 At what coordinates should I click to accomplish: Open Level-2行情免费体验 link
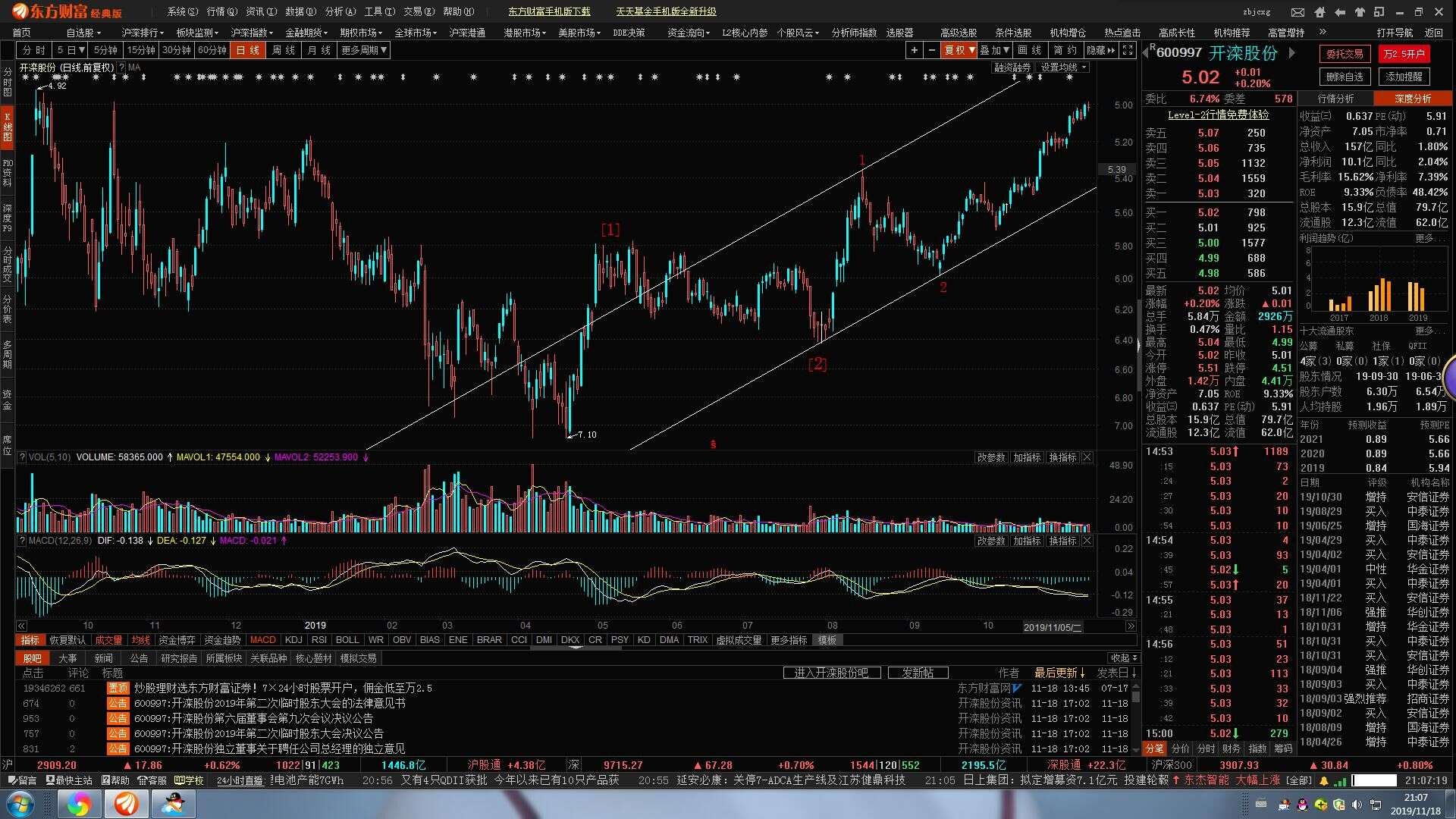pyautogui.click(x=1218, y=115)
